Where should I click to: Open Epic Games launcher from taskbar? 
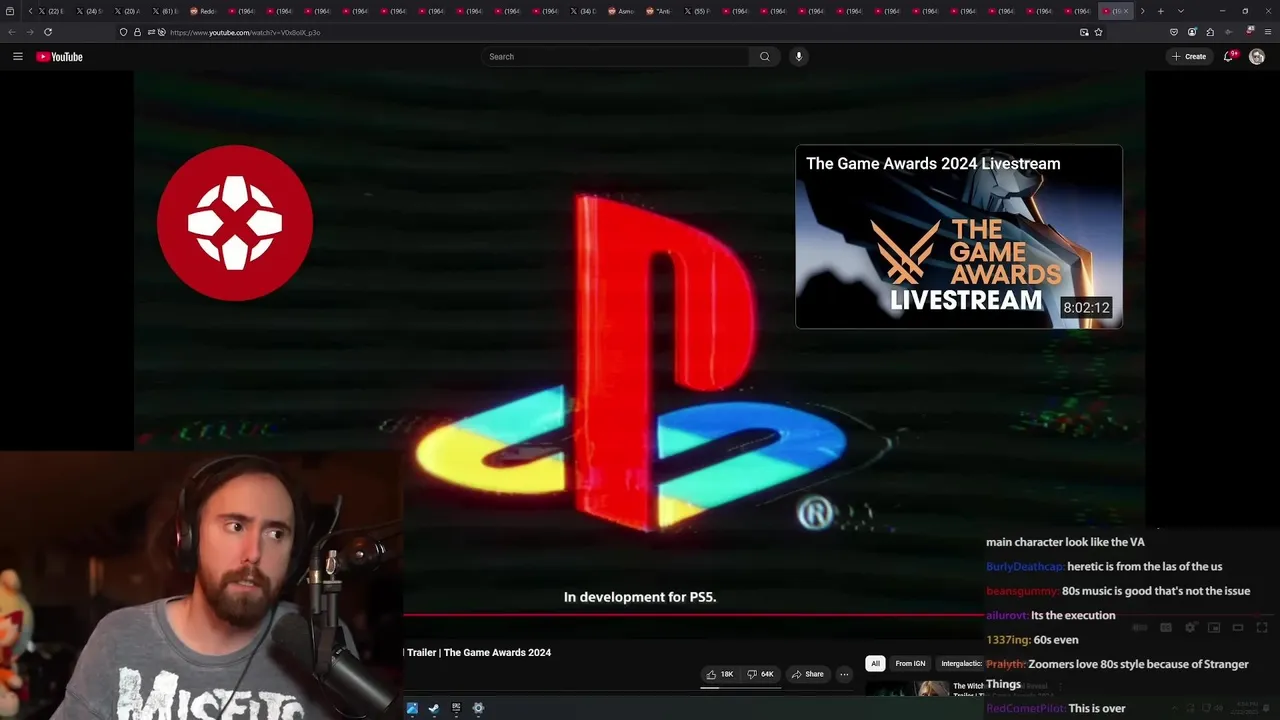456,708
